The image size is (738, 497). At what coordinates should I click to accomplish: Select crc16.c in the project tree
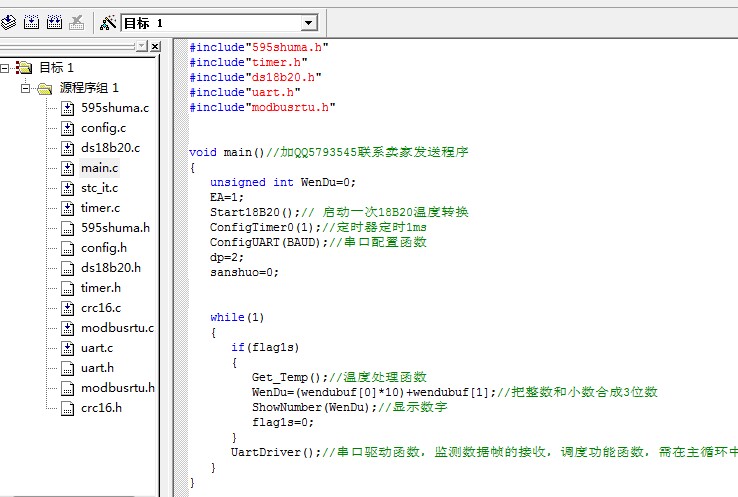(101, 308)
